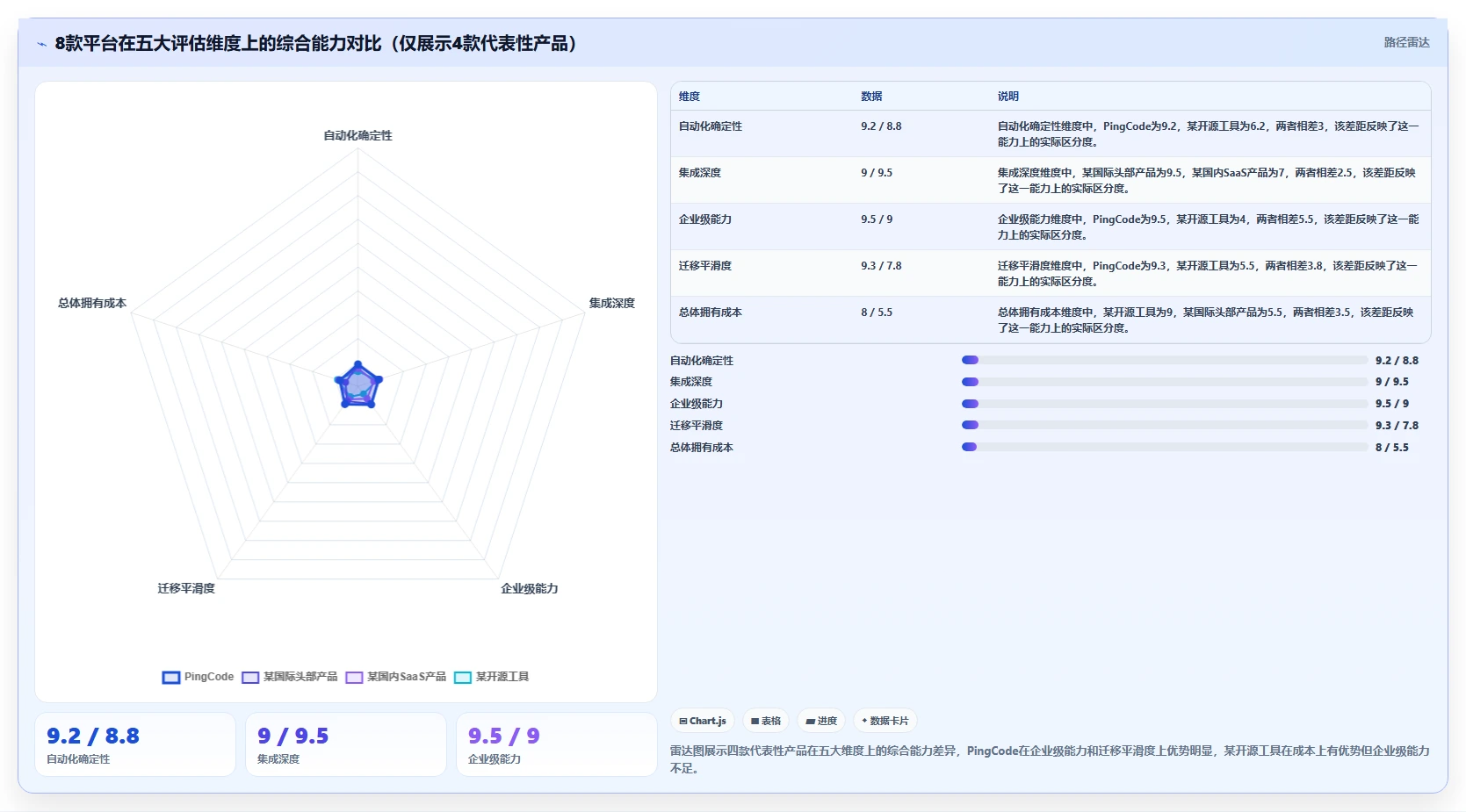Click table value 9.3 / 7.8
This screenshot has height=812, width=1466.
pyautogui.click(x=881, y=266)
